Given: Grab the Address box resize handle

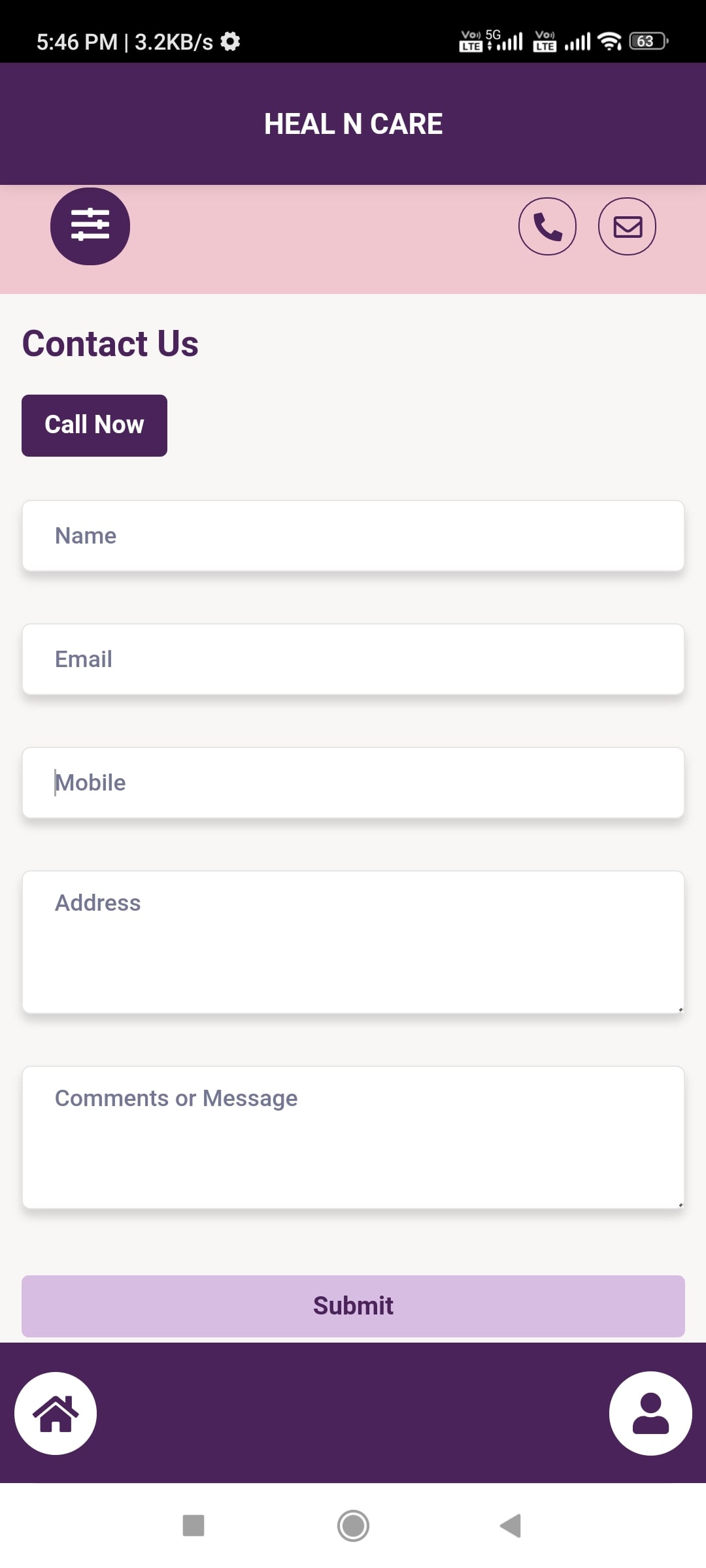Looking at the screenshot, I should pyautogui.click(x=680, y=1009).
